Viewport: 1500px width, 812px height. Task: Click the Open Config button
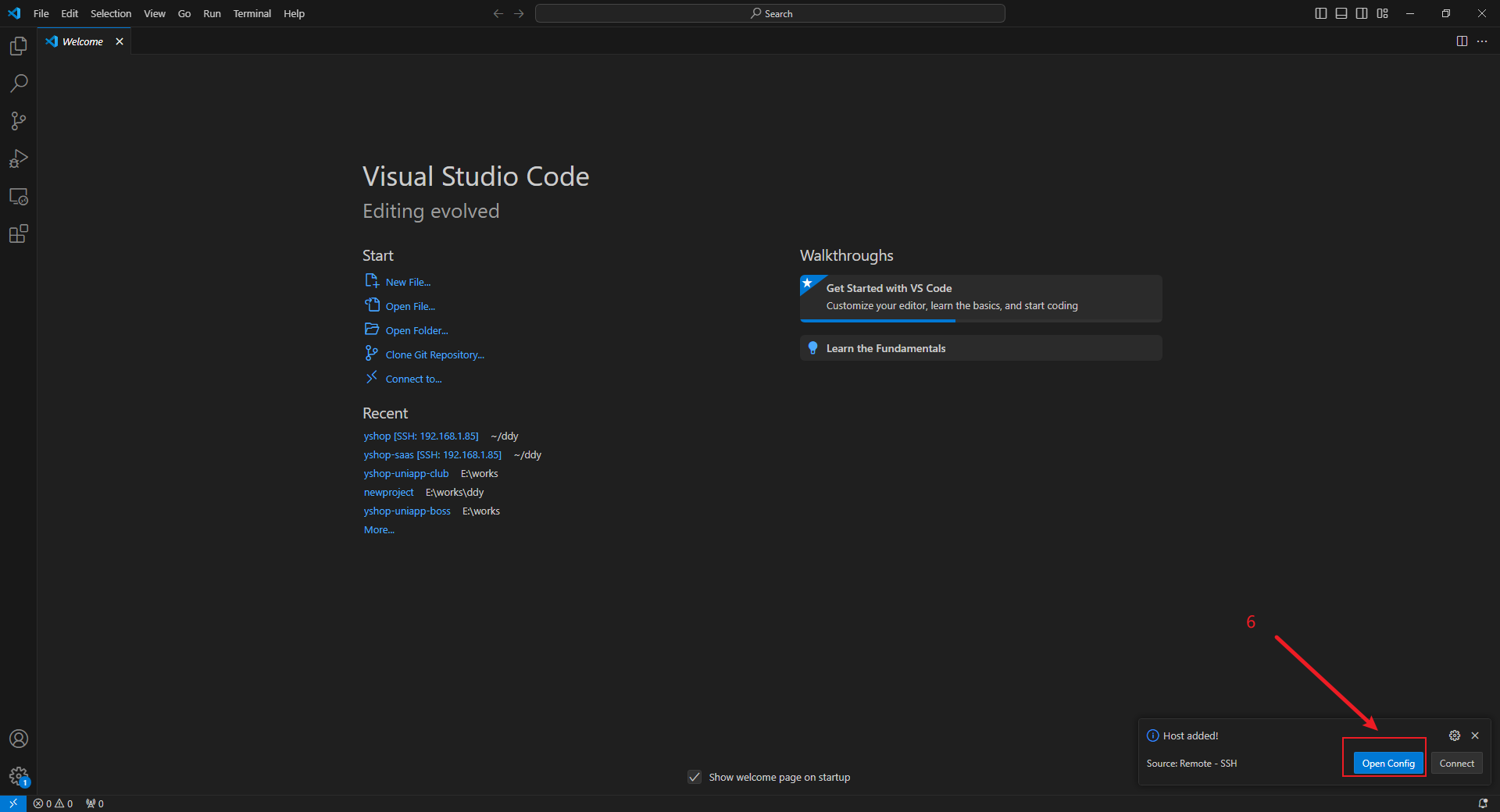tap(1388, 764)
